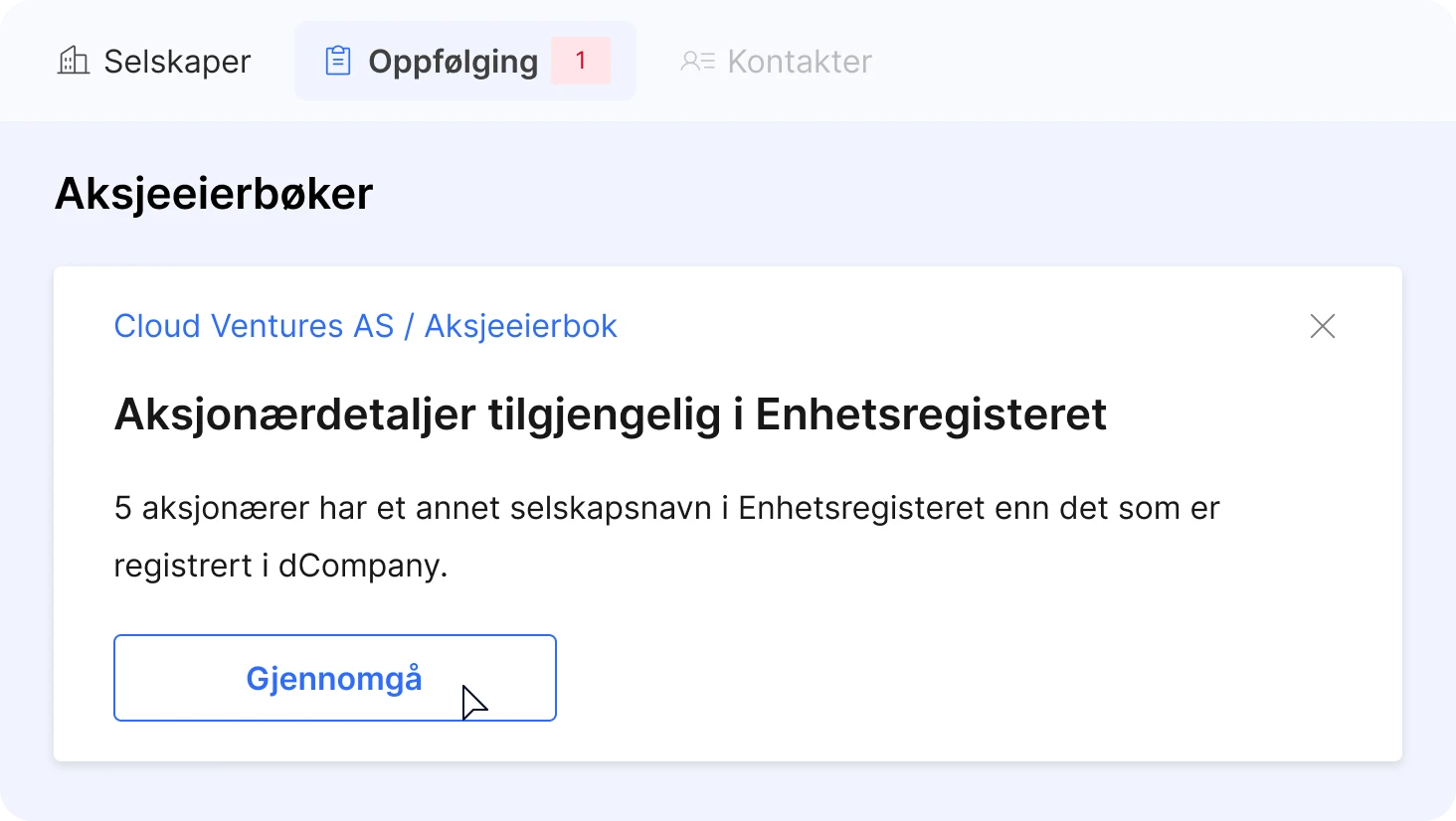The height and width of the screenshot is (821, 1456).
Task: Click the word dCompany in the description
Action: (x=362, y=566)
